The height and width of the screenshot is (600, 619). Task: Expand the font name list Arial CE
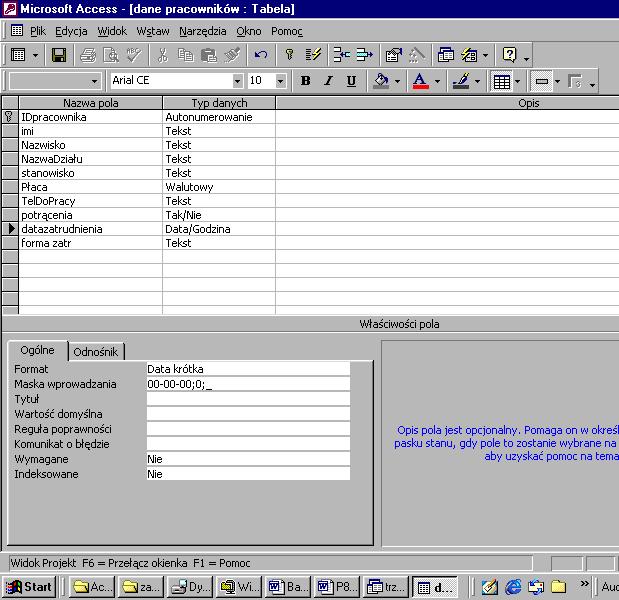click(237, 81)
